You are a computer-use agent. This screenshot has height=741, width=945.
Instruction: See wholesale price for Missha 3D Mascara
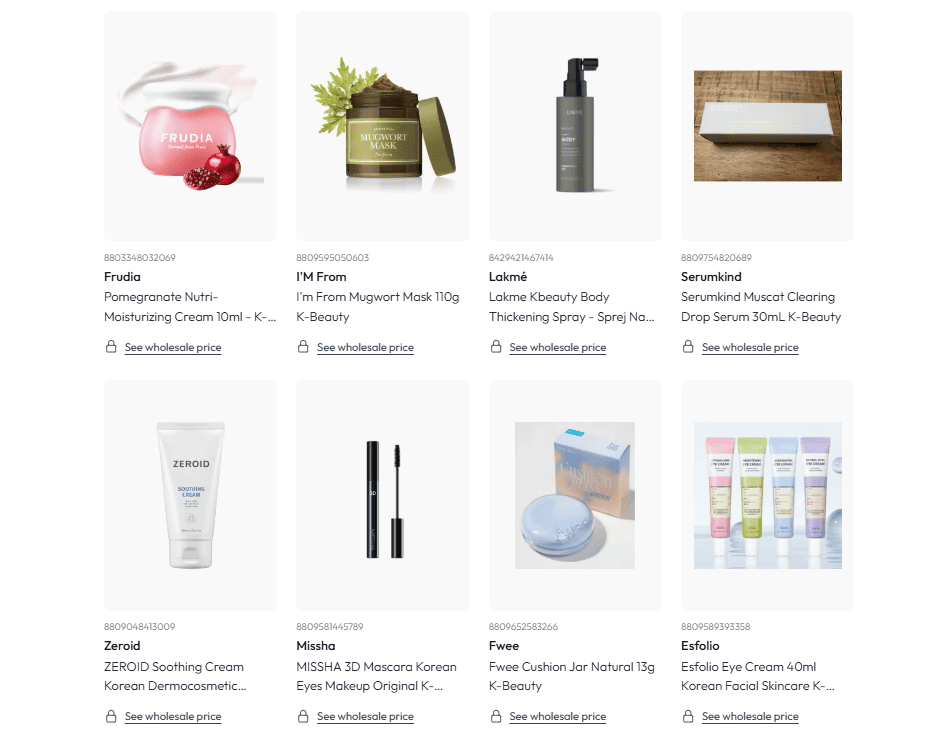click(365, 717)
